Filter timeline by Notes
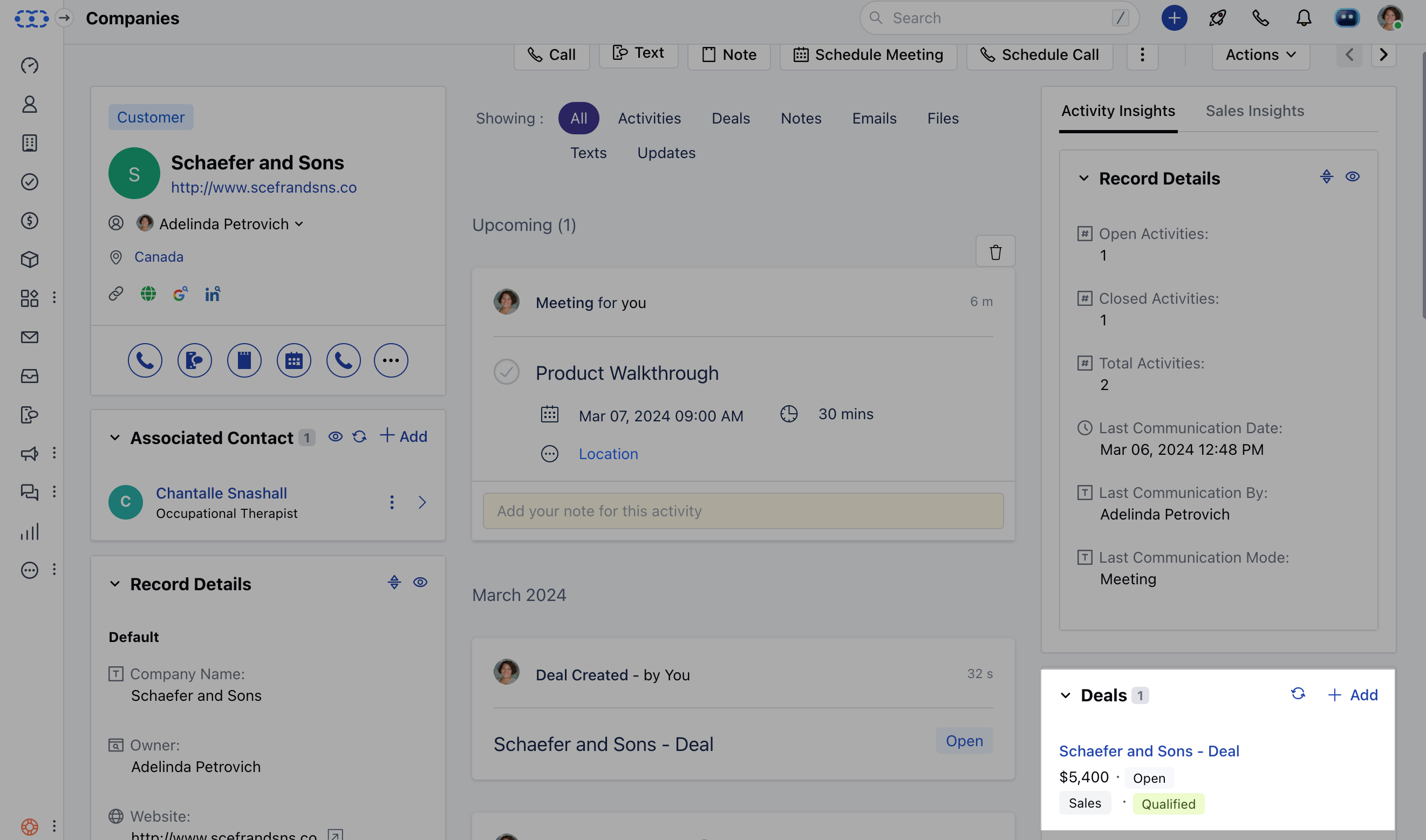The height and width of the screenshot is (840, 1426). [801, 118]
